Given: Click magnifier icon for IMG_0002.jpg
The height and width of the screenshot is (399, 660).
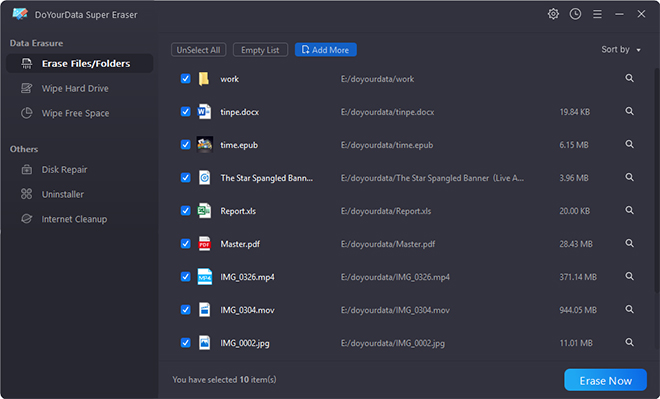Looking at the screenshot, I should (x=629, y=342).
